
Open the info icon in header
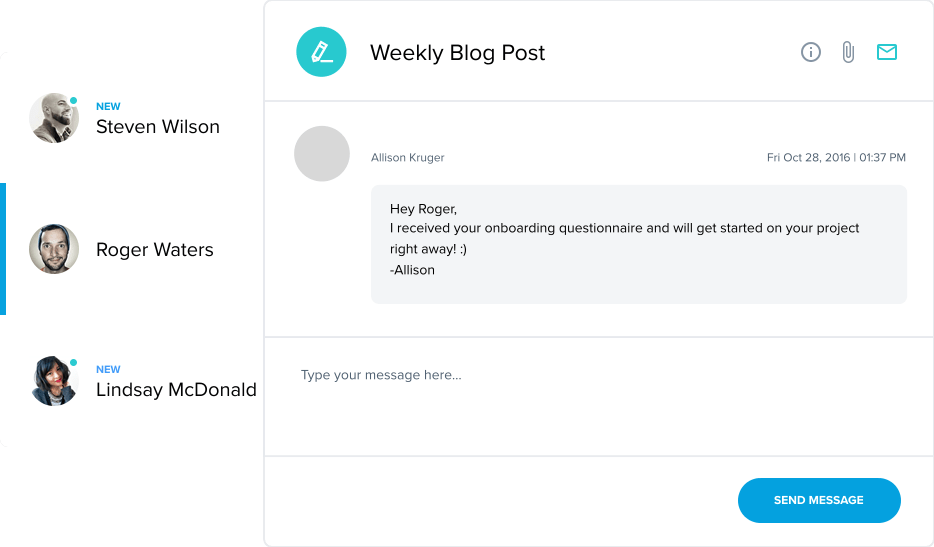coord(810,52)
